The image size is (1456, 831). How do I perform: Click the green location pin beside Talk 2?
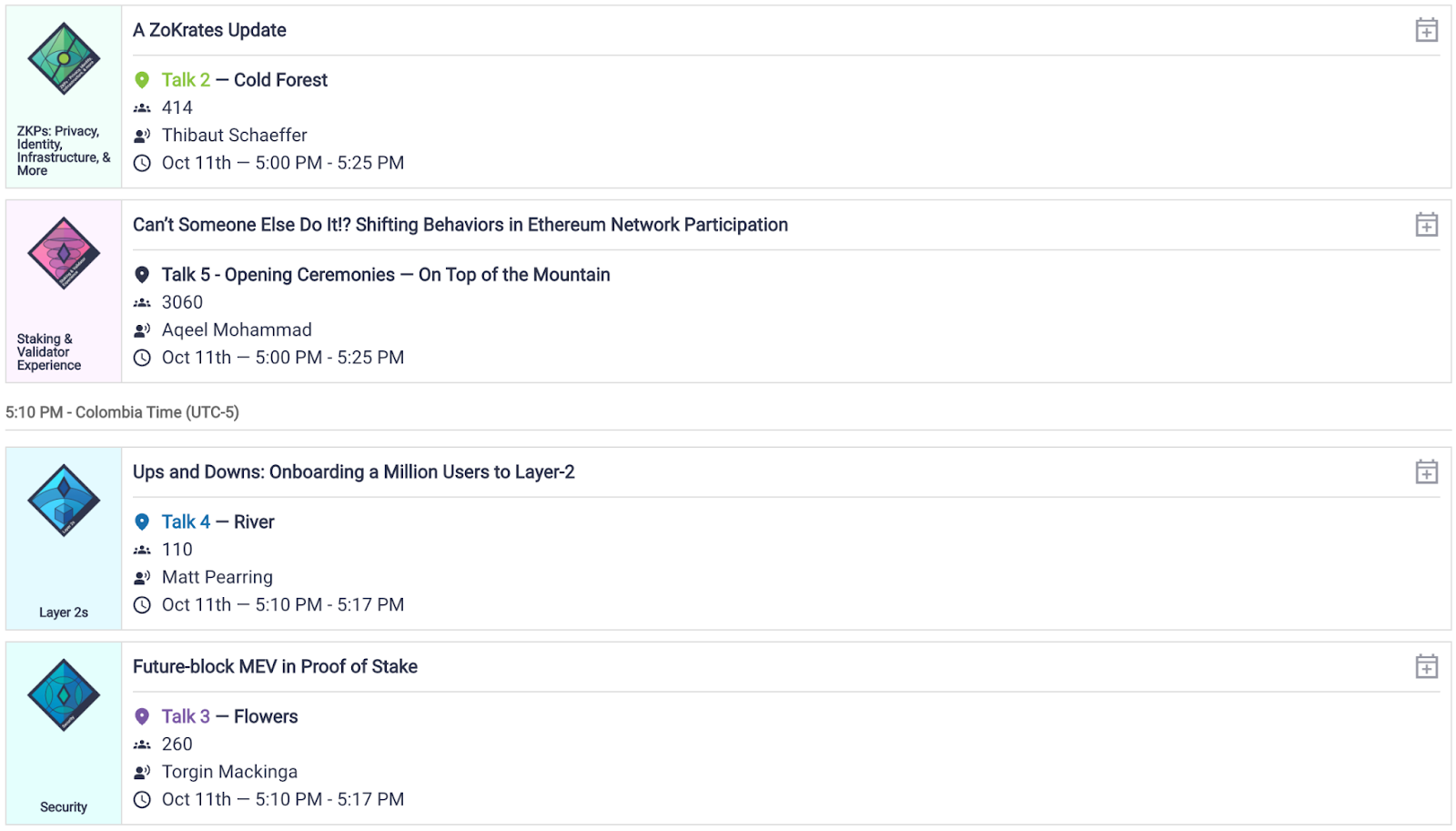tap(142, 80)
